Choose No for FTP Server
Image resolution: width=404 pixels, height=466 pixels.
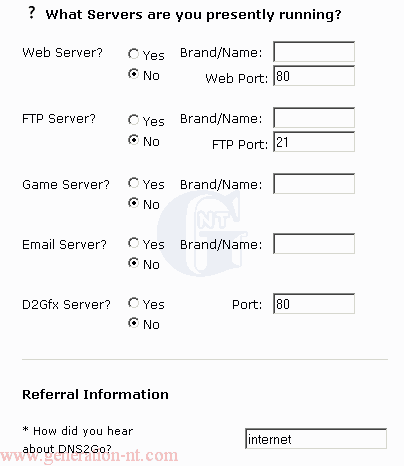point(133,140)
